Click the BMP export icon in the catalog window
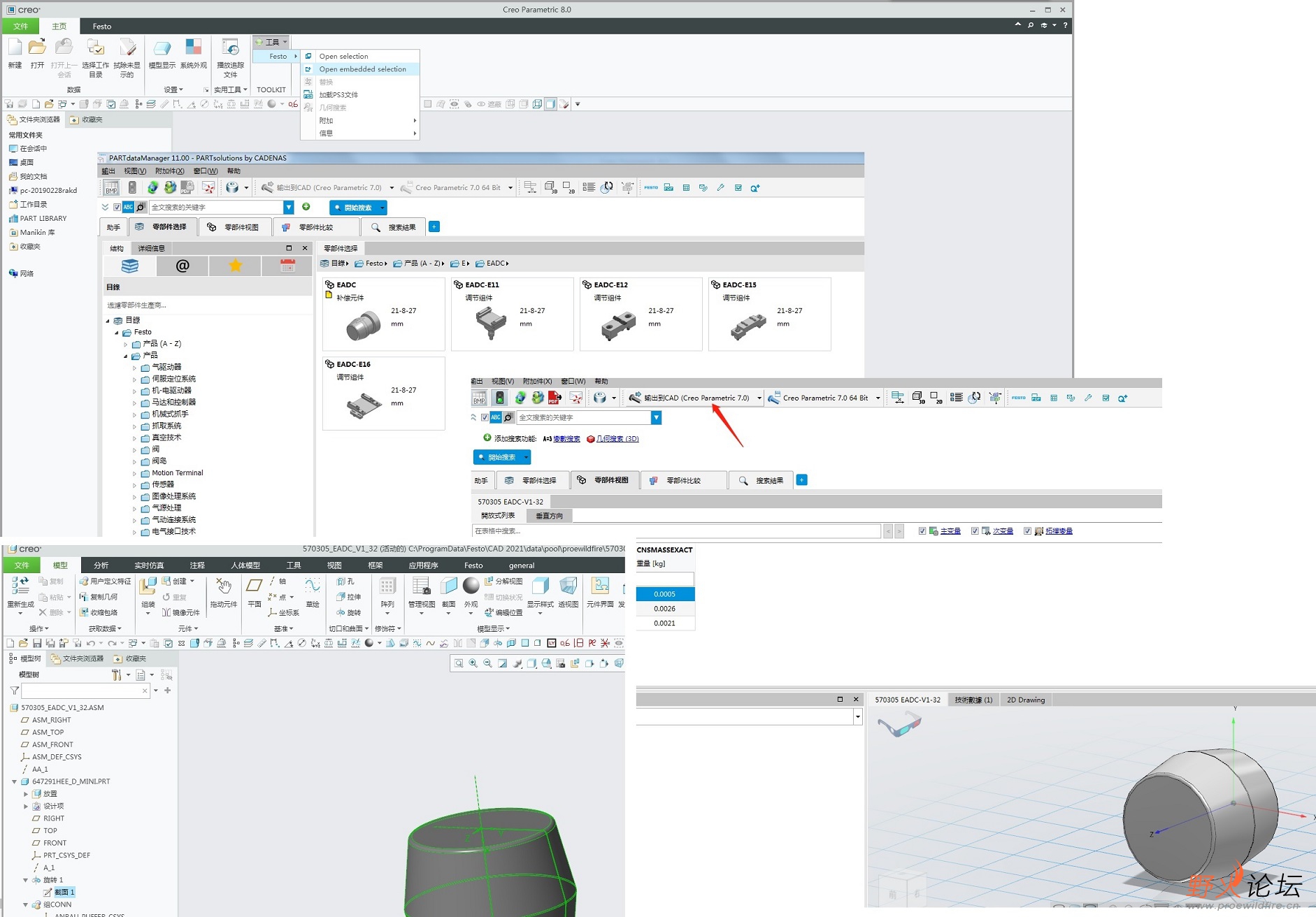Viewport: 1316px width, 917px height. pos(111,187)
